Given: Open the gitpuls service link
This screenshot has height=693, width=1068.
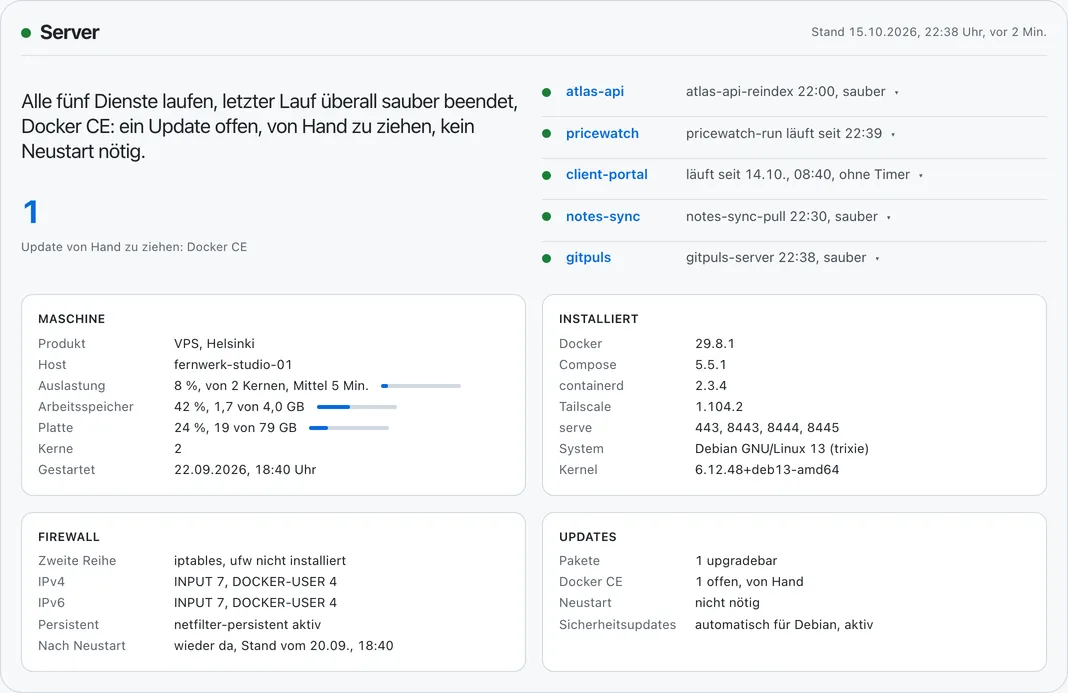Looking at the screenshot, I should pos(588,258).
